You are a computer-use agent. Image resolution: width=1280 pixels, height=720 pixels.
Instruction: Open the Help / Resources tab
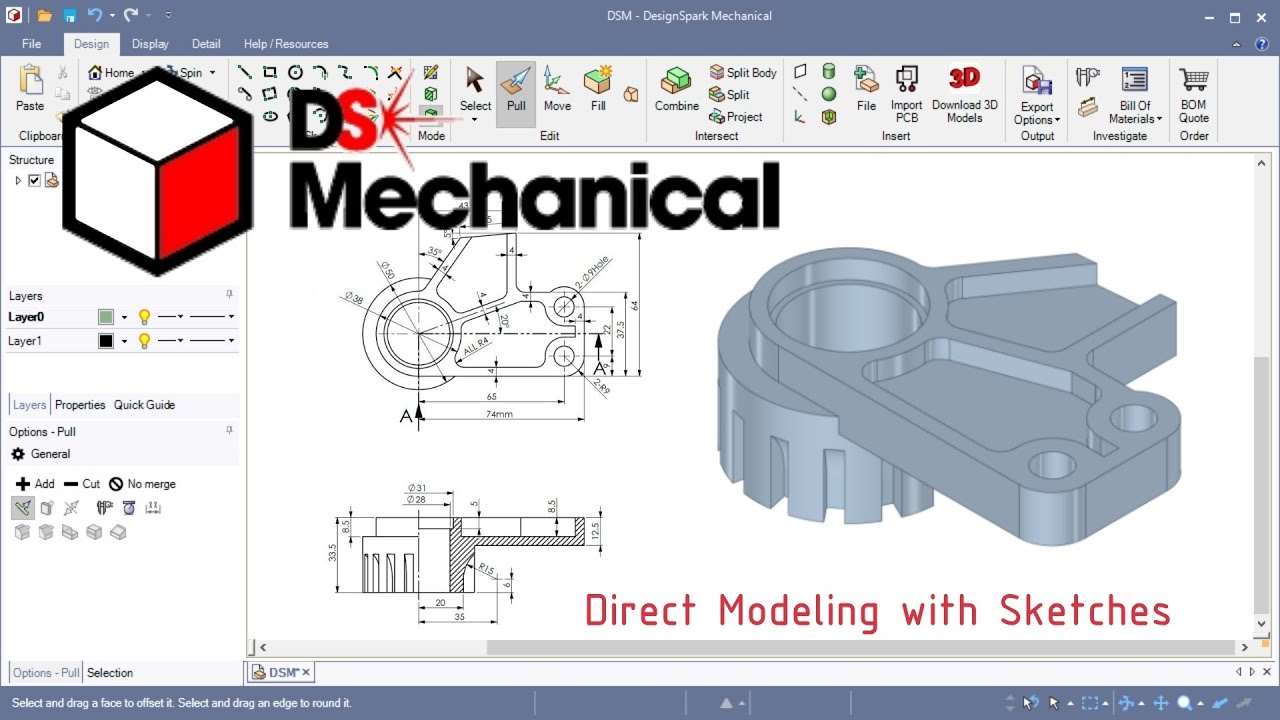(286, 44)
